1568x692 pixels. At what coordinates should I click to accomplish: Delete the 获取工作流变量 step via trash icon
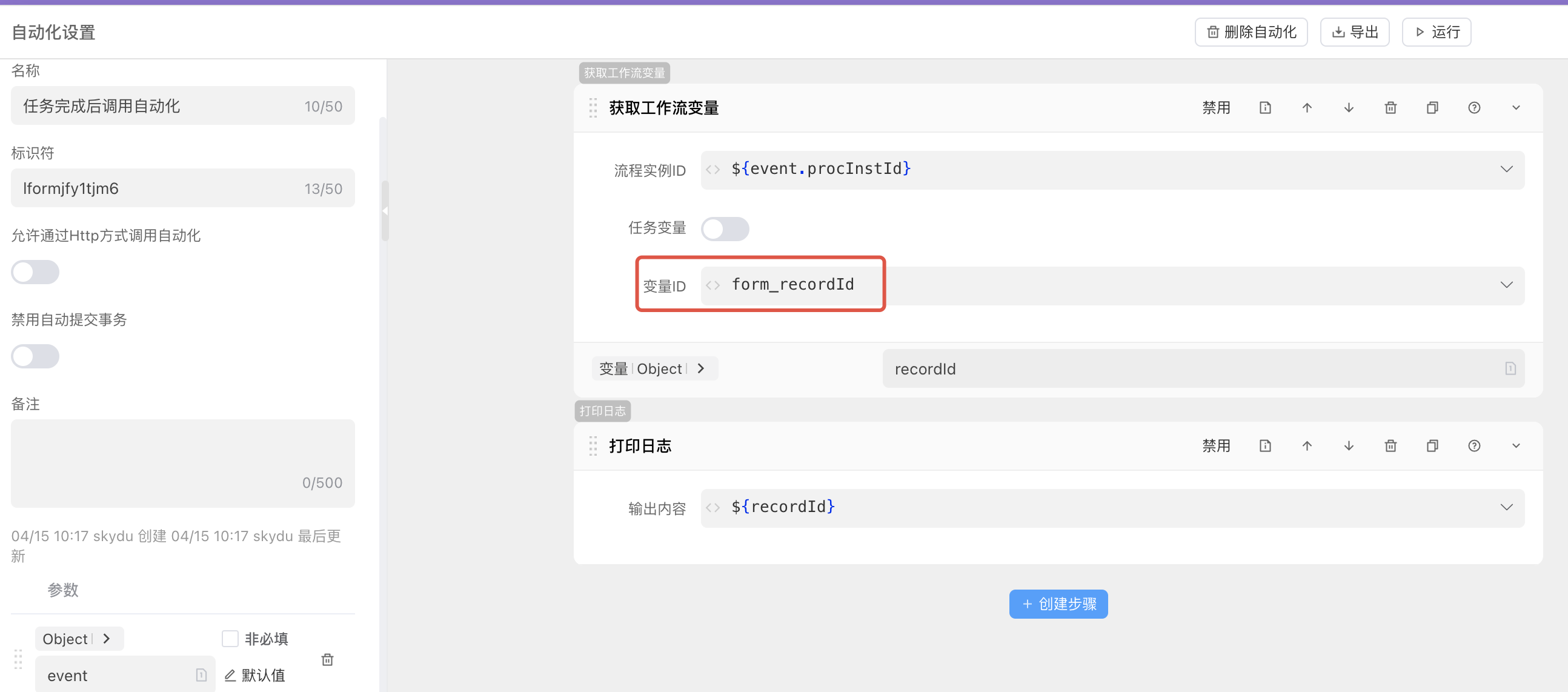(x=1390, y=107)
